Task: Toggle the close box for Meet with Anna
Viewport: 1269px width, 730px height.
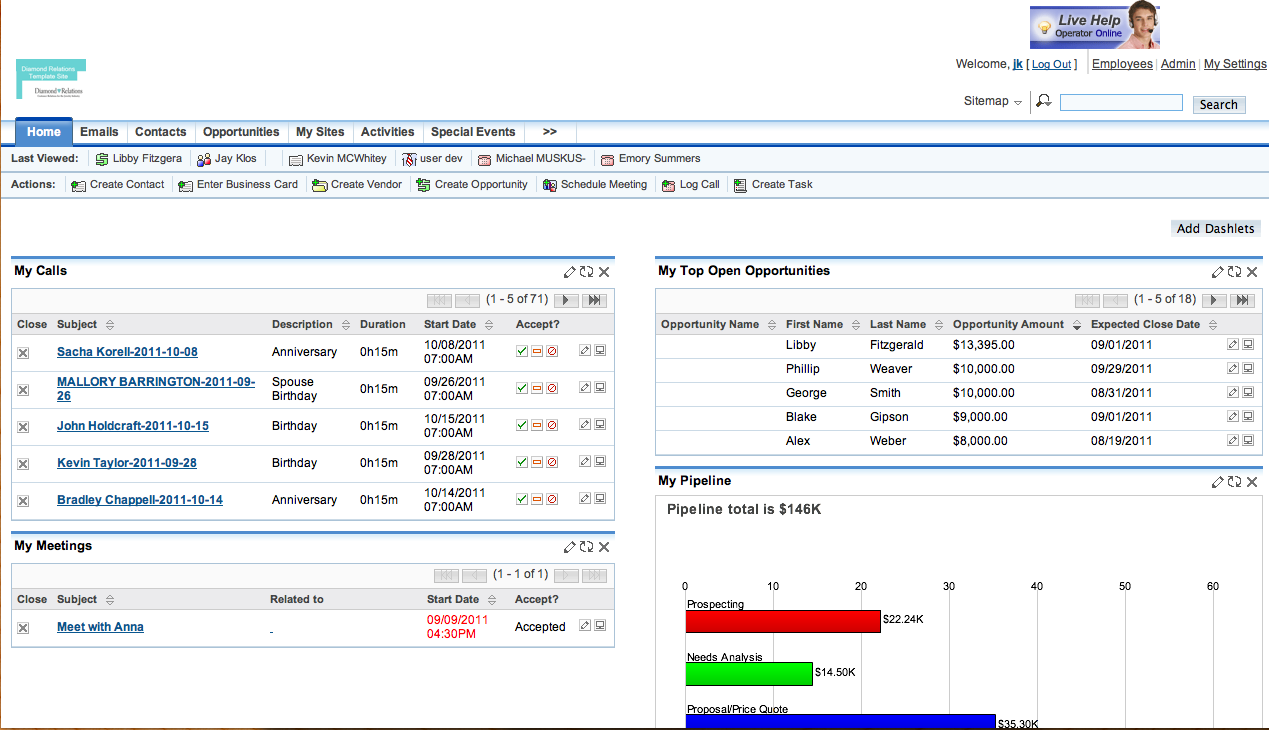Action: 23,628
